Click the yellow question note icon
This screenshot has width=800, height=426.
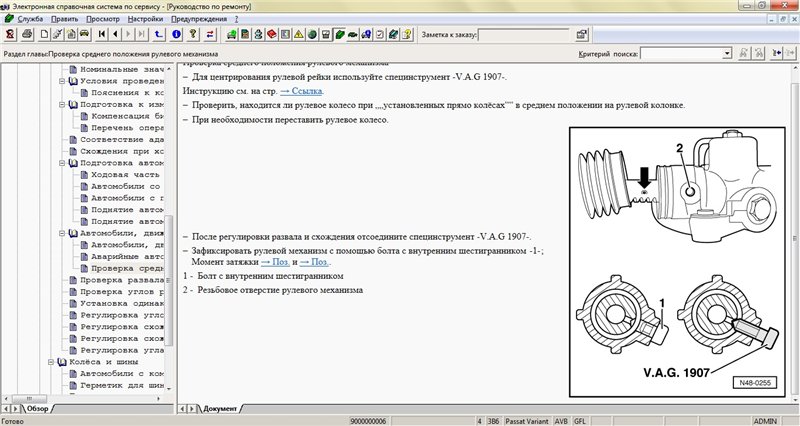(x=407, y=34)
